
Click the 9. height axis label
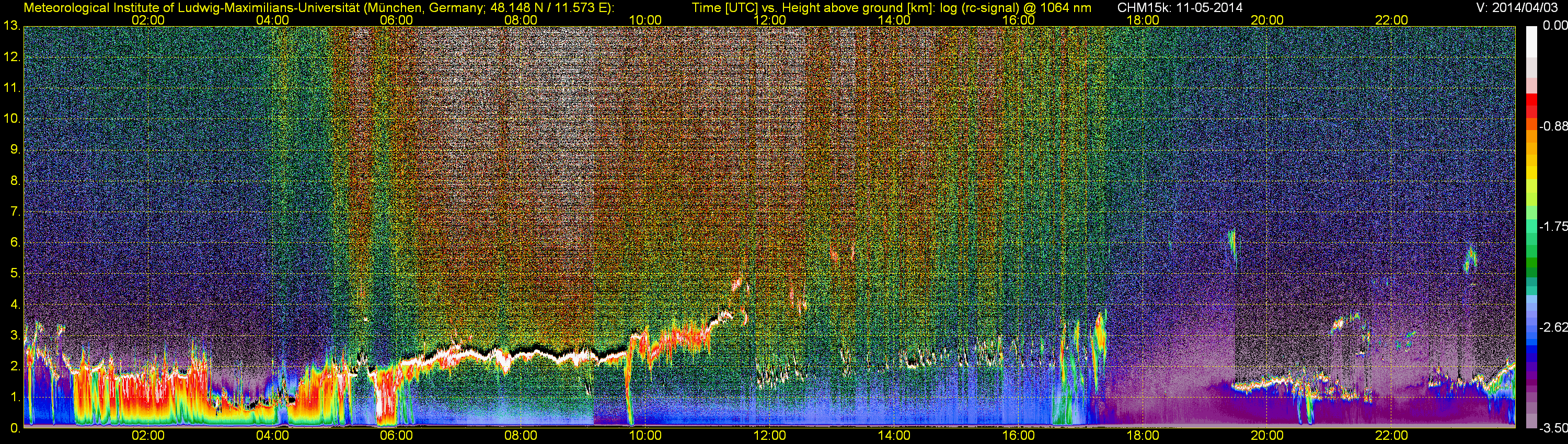point(15,149)
